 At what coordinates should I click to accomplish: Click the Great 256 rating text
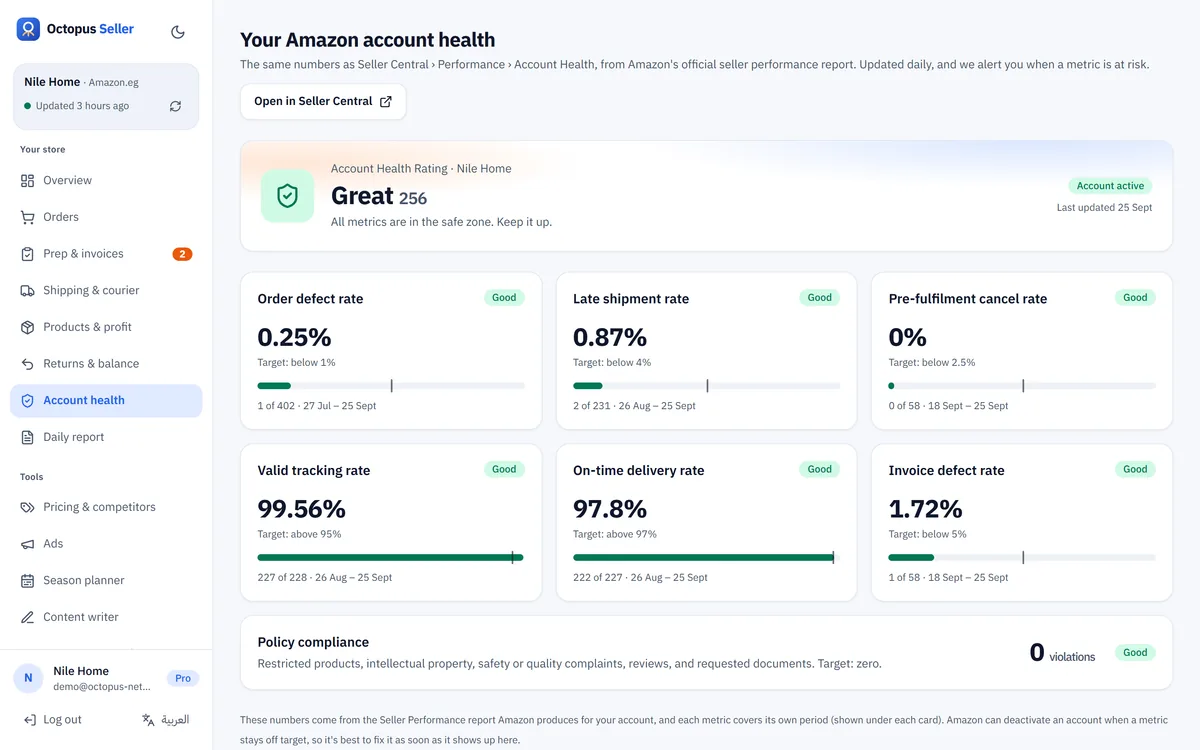coord(379,196)
